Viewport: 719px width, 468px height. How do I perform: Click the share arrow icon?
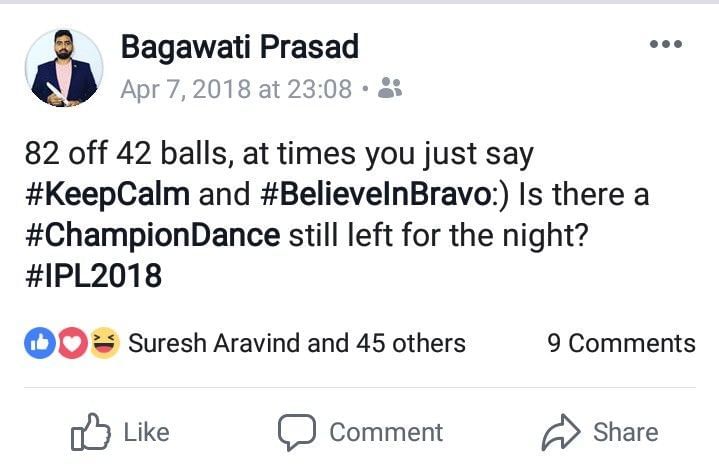(560, 432)
